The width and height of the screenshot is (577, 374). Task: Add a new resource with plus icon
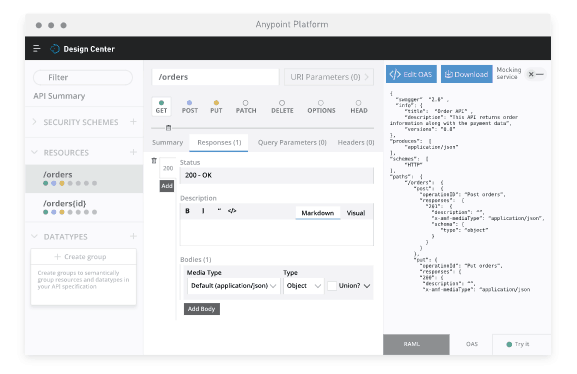point(133,152)
